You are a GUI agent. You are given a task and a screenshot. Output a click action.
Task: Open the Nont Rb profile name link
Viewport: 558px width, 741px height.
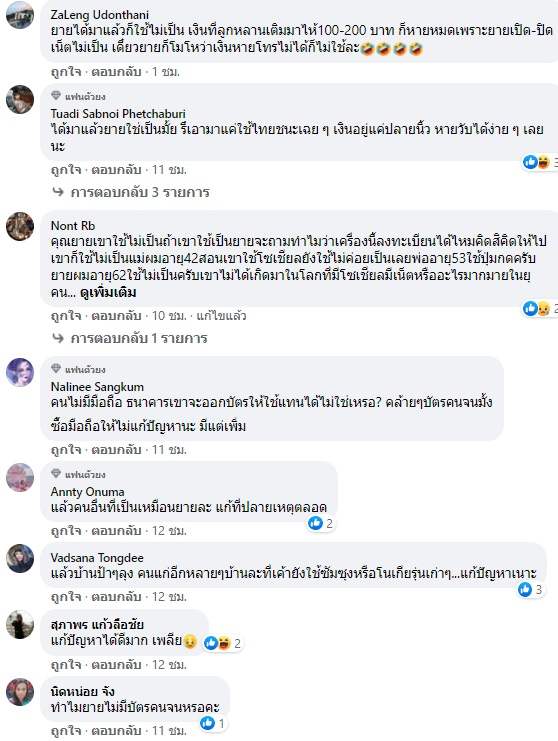(x=73, y=225)
